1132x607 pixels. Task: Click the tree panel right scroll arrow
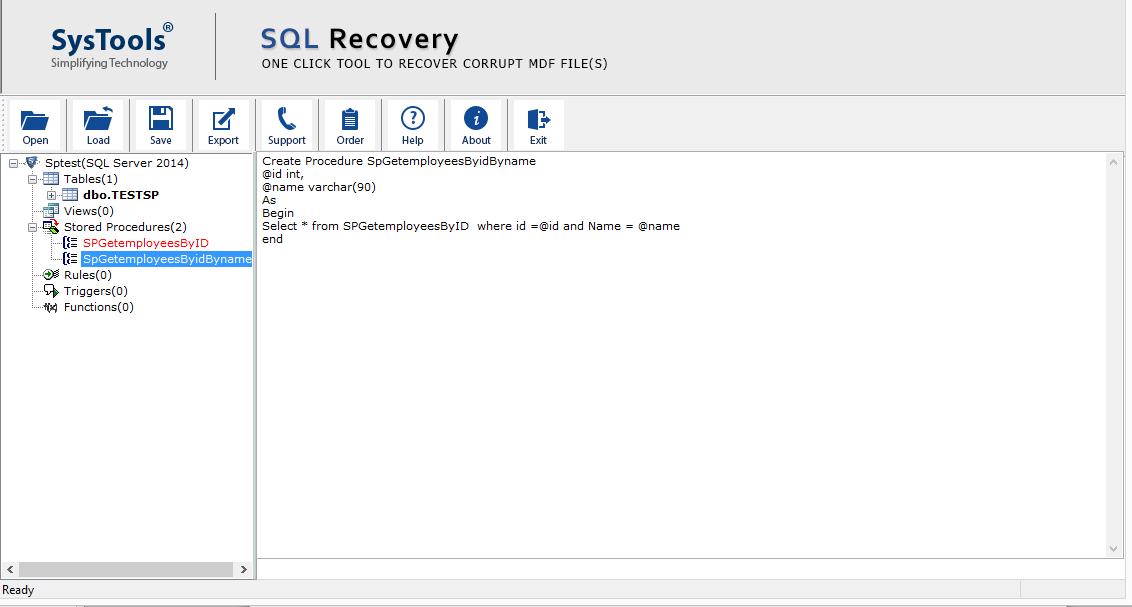(243, 569)
